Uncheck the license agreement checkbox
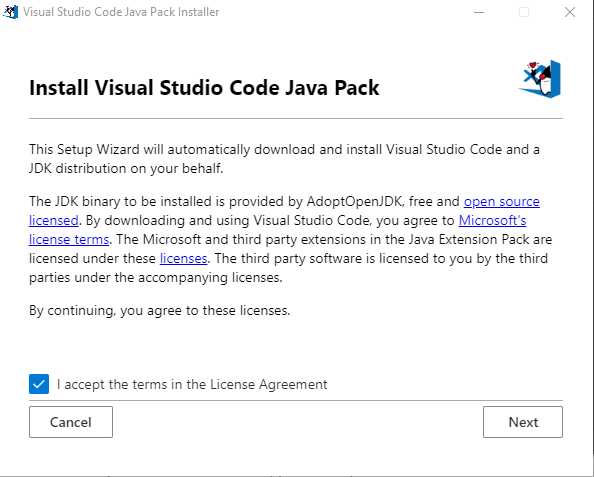The width and height of the screenshot is (594, 477). pyautogui.click(x=39, y=384)
